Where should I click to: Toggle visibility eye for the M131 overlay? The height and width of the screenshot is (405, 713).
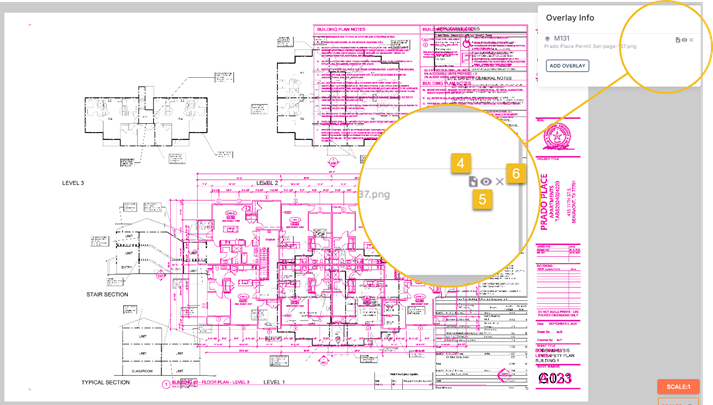pos(684,40)
